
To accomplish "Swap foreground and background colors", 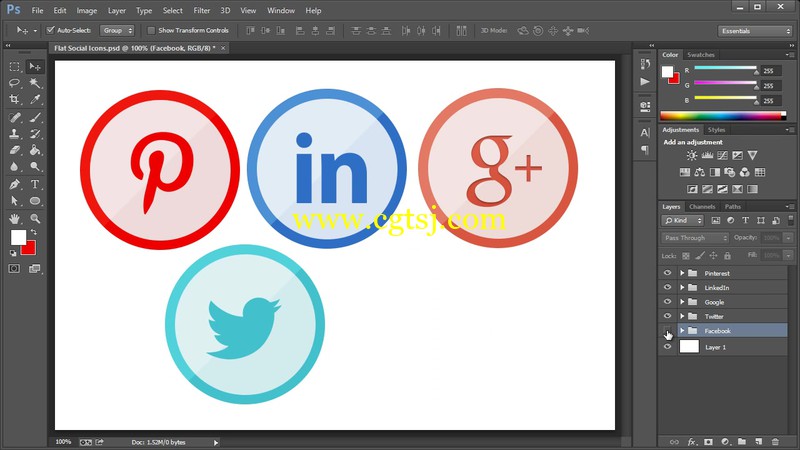I will click(34, 232).
